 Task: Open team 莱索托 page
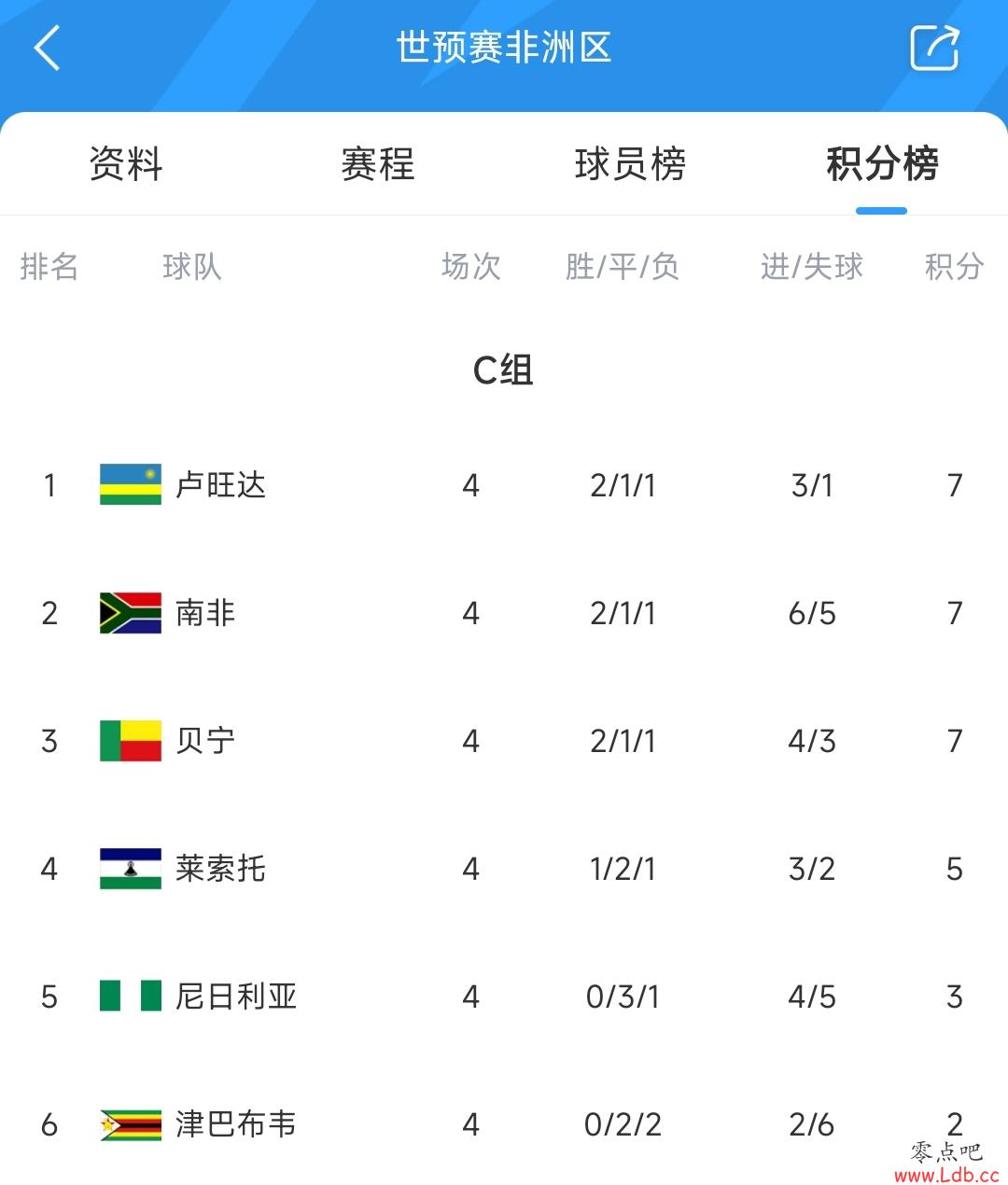click(221, 869)
